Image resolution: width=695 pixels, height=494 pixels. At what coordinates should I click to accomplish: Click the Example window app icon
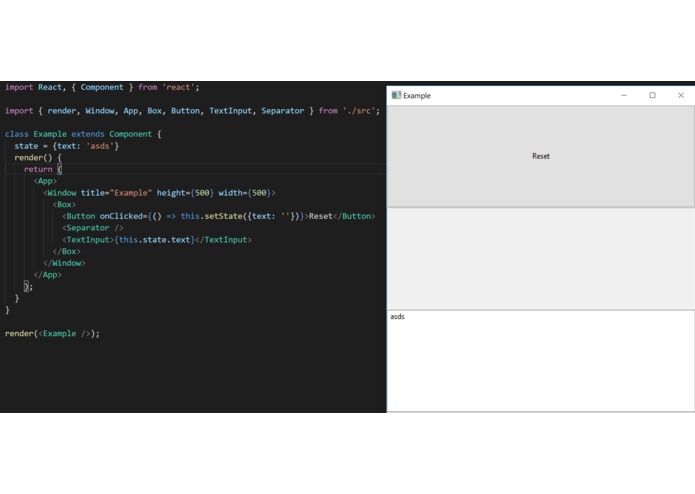pos(396,95)
